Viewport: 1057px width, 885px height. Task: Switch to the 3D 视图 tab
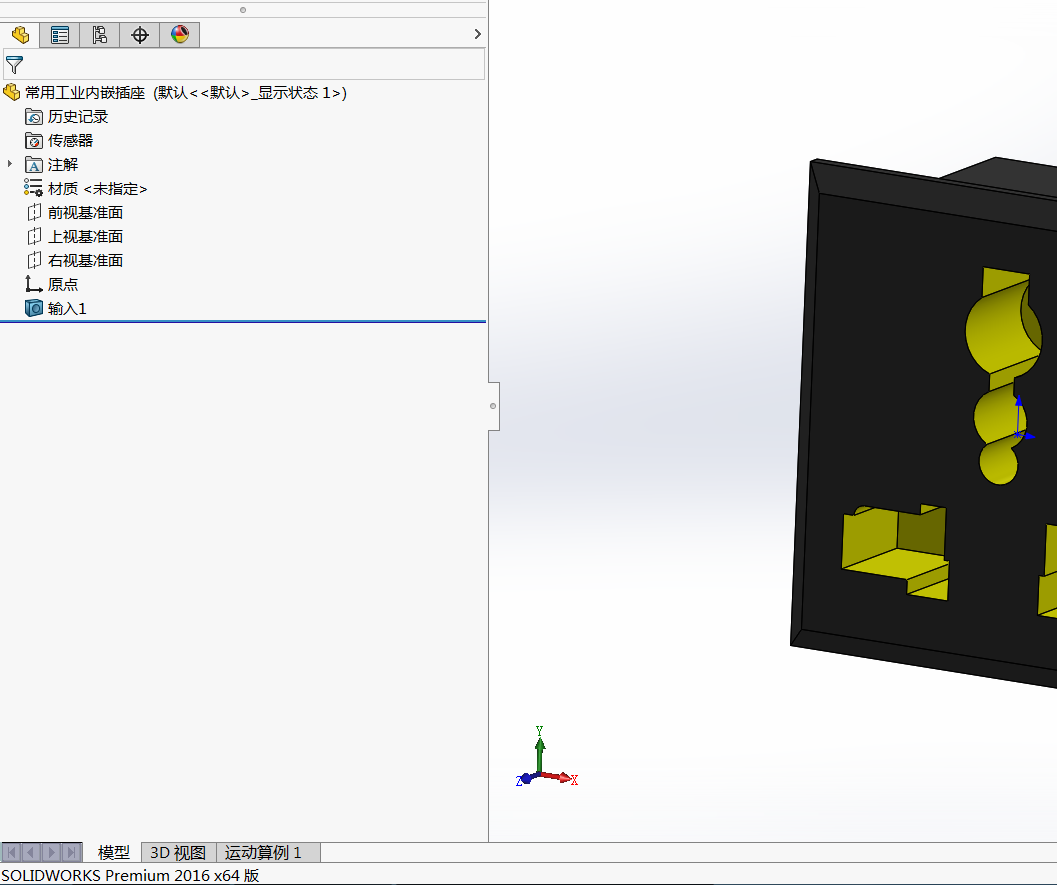click(x=178, y=853)
